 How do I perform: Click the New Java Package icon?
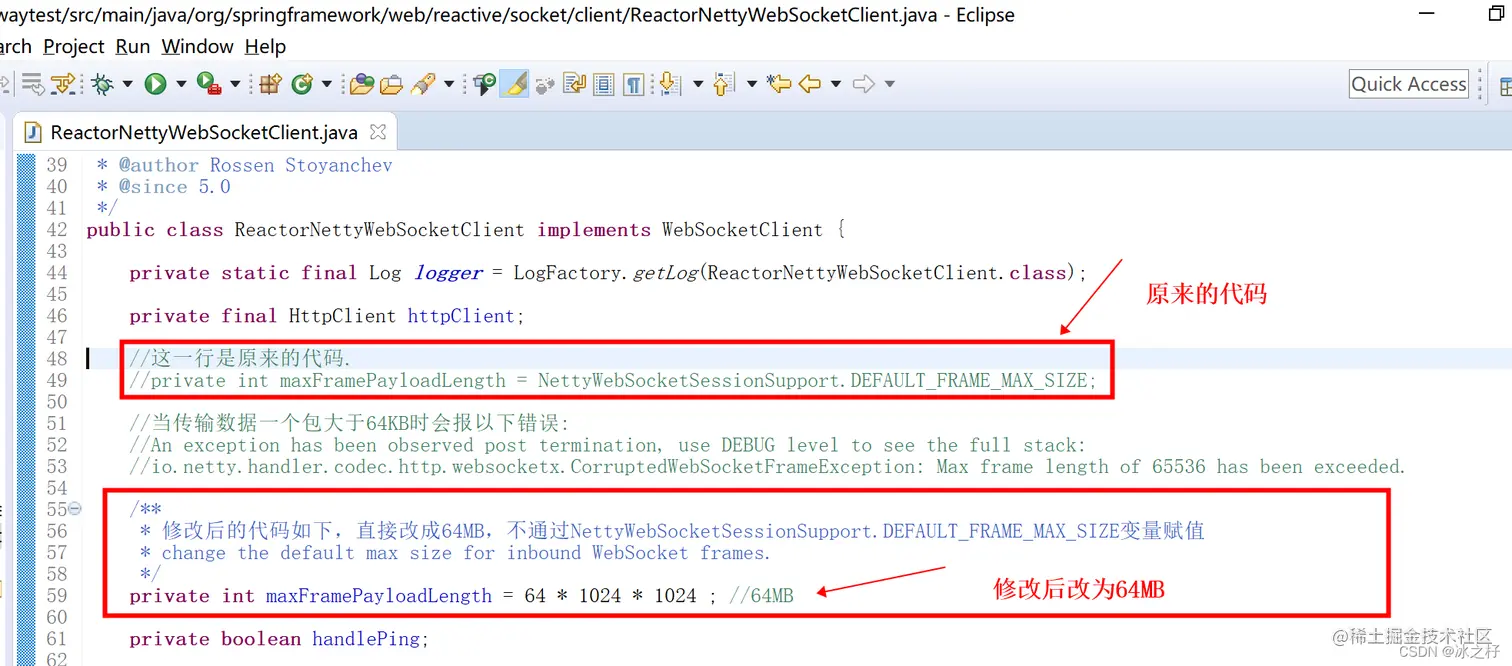point(270,84)
